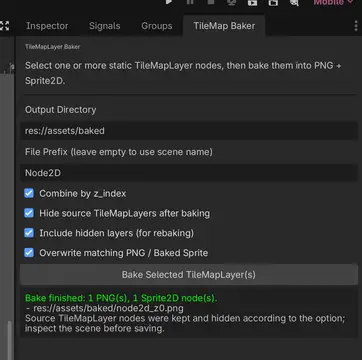Click the Output Directory input field
The width and height of the screenshot is (362, 360).
coord(189,131)
